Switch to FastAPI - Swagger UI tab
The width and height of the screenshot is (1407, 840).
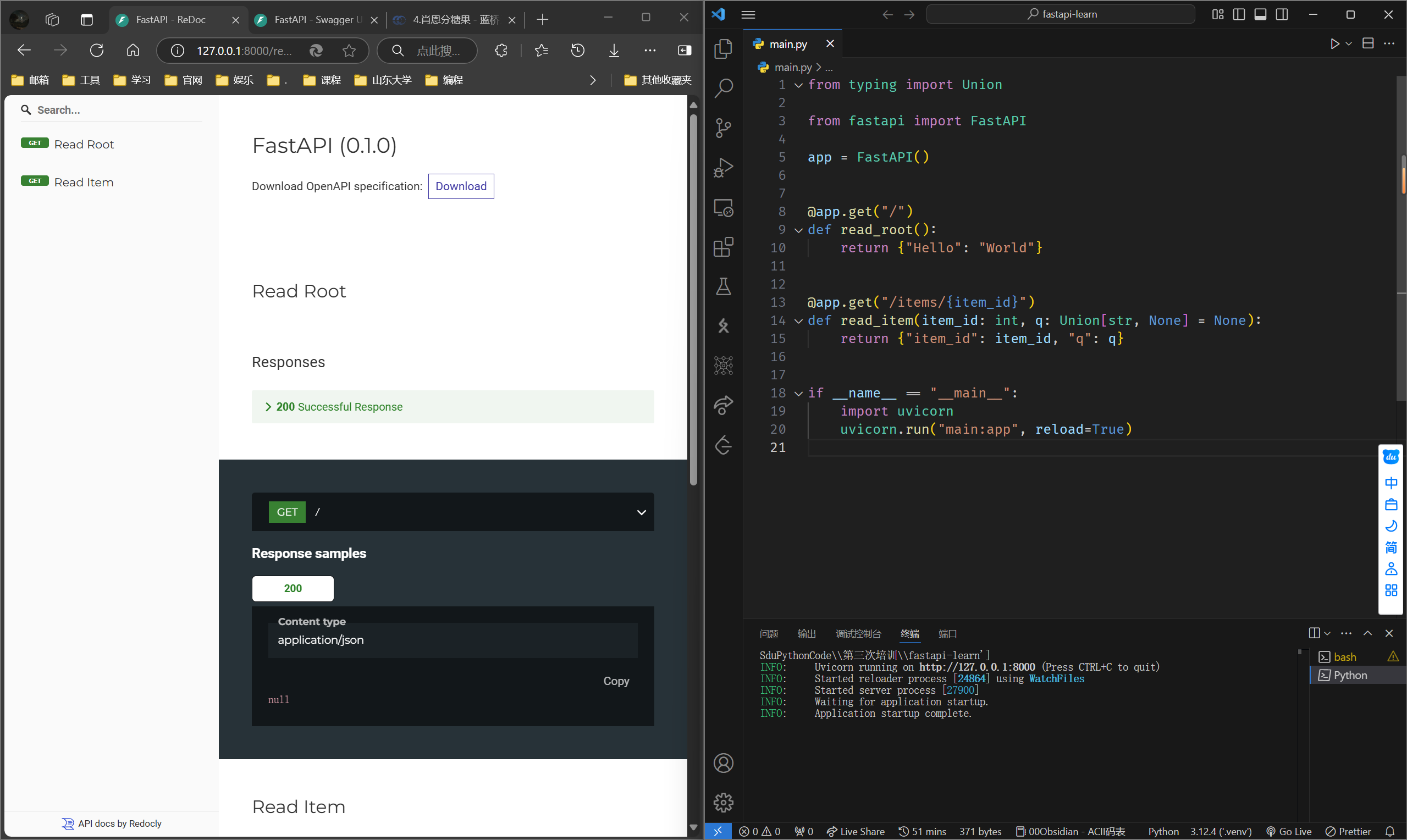click(x=317, y=20)
